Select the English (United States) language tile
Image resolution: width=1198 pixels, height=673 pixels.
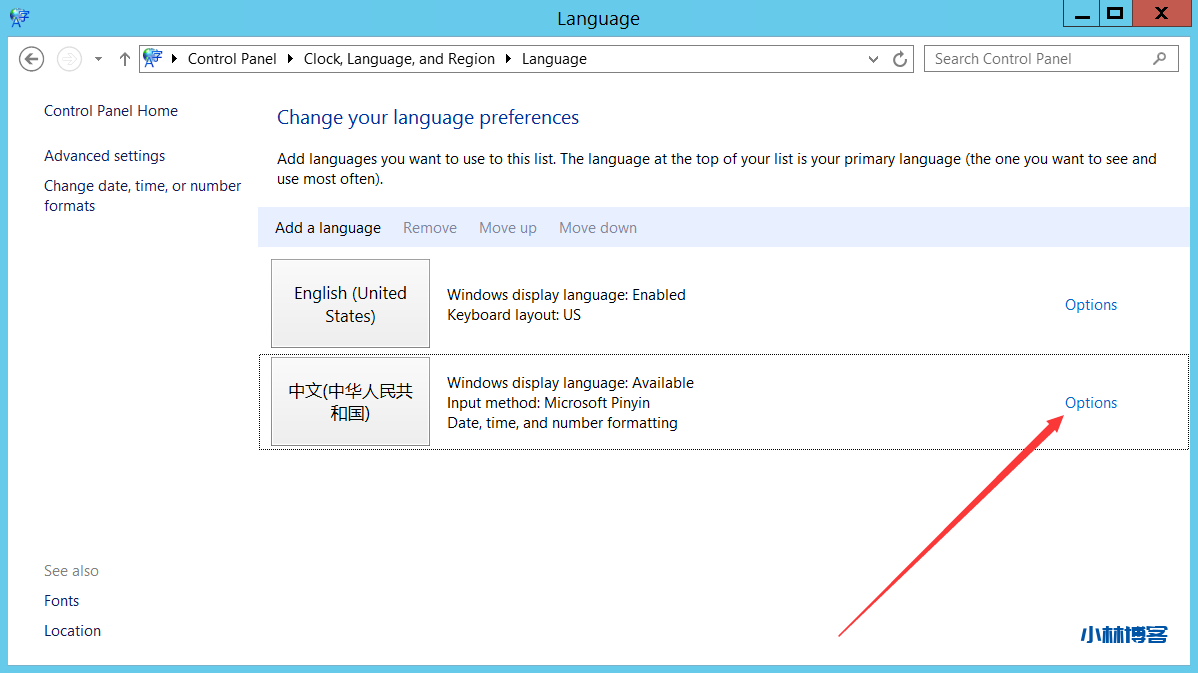coord(350,304)
